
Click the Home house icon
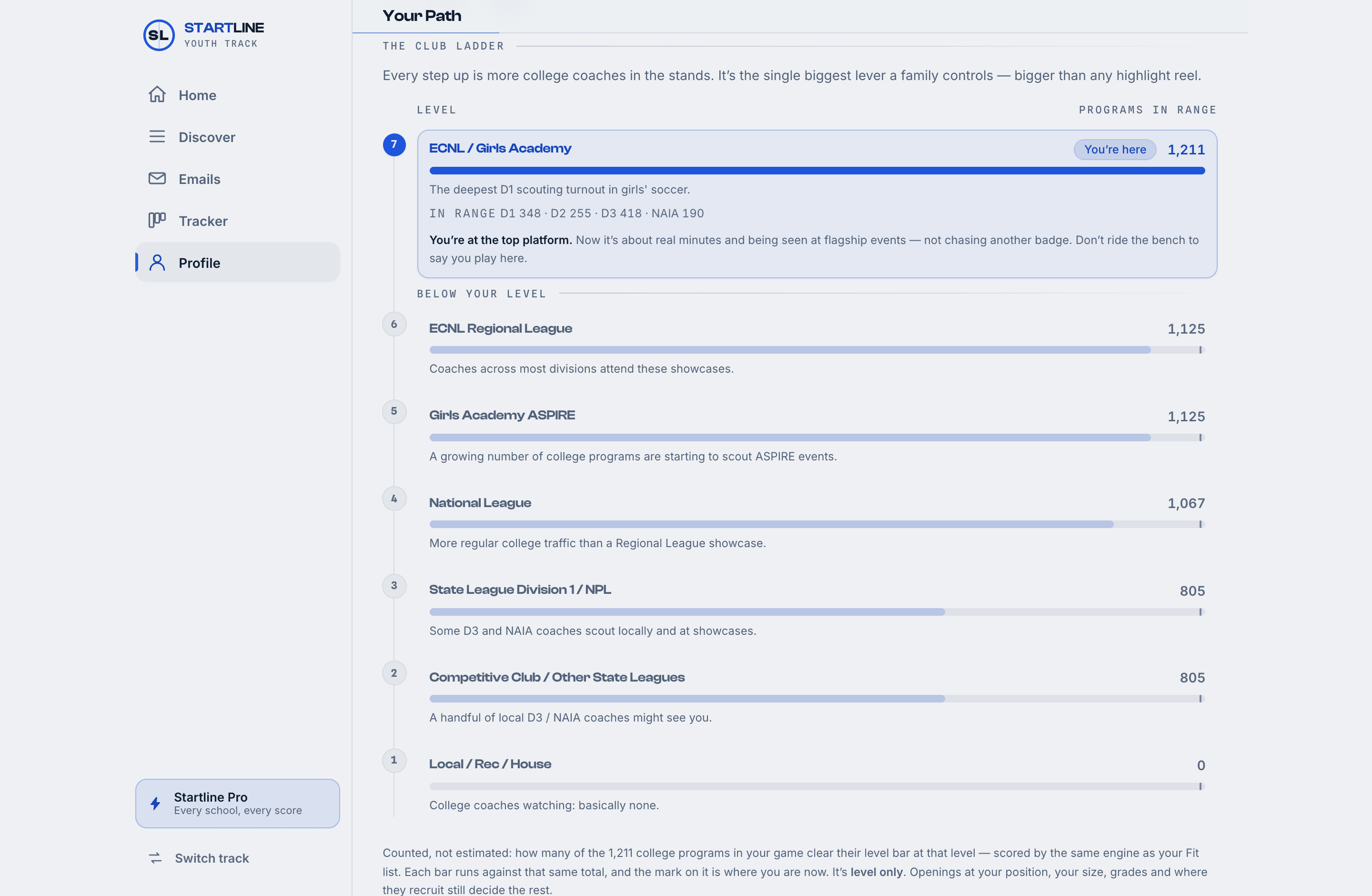(x=157, y=94)
